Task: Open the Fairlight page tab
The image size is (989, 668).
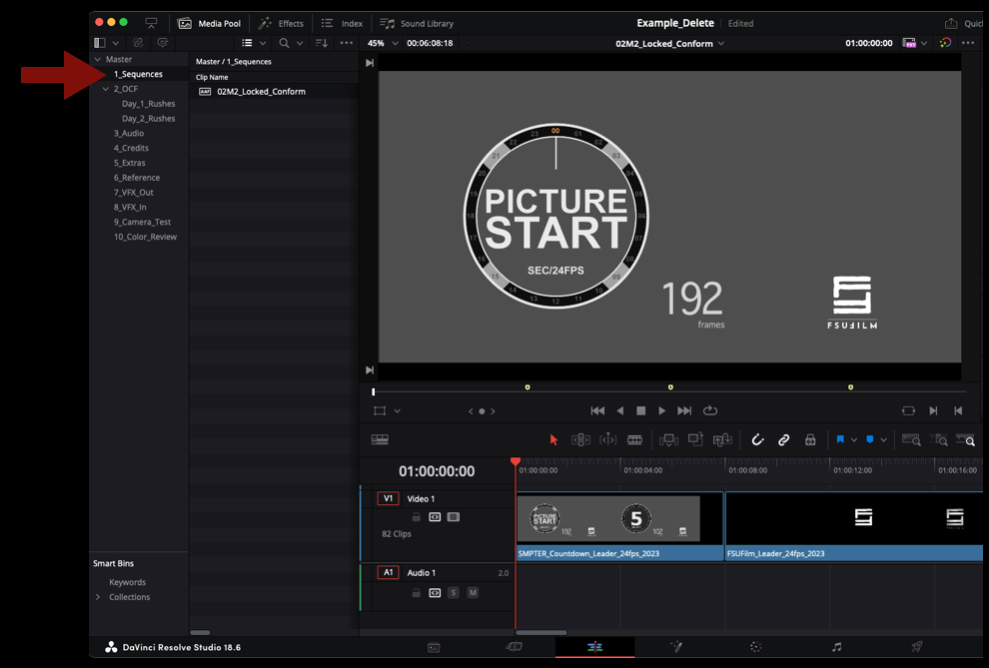Action: pos(836,647)
